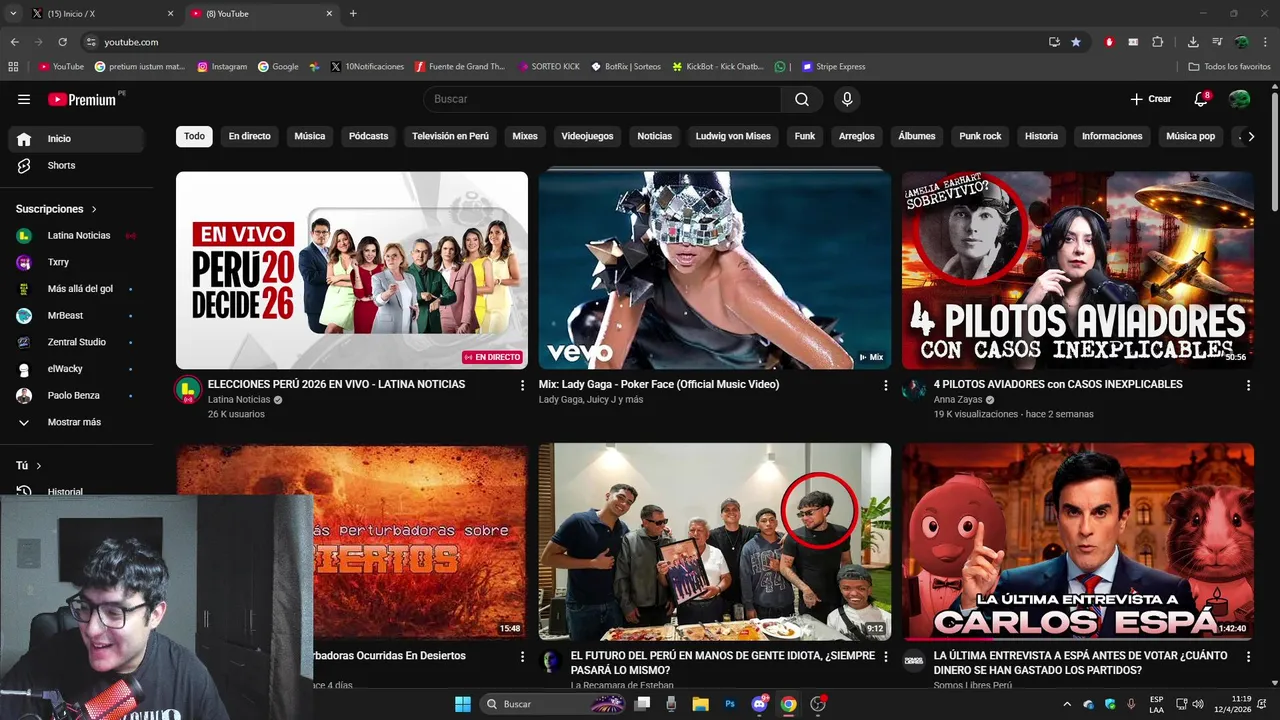The height and width of the screenshot is (720, 1280).
Task: Bookmark this page with star icon
Action: (1076, 42)
